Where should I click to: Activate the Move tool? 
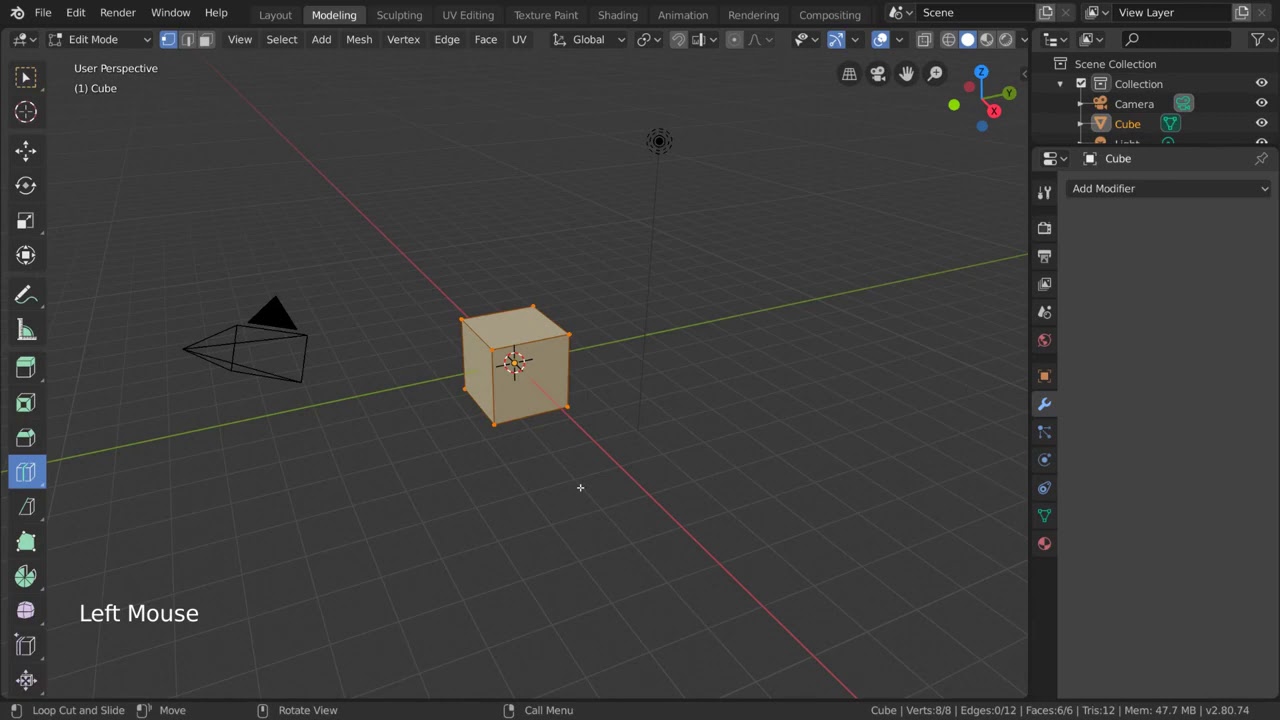point(26,151)
